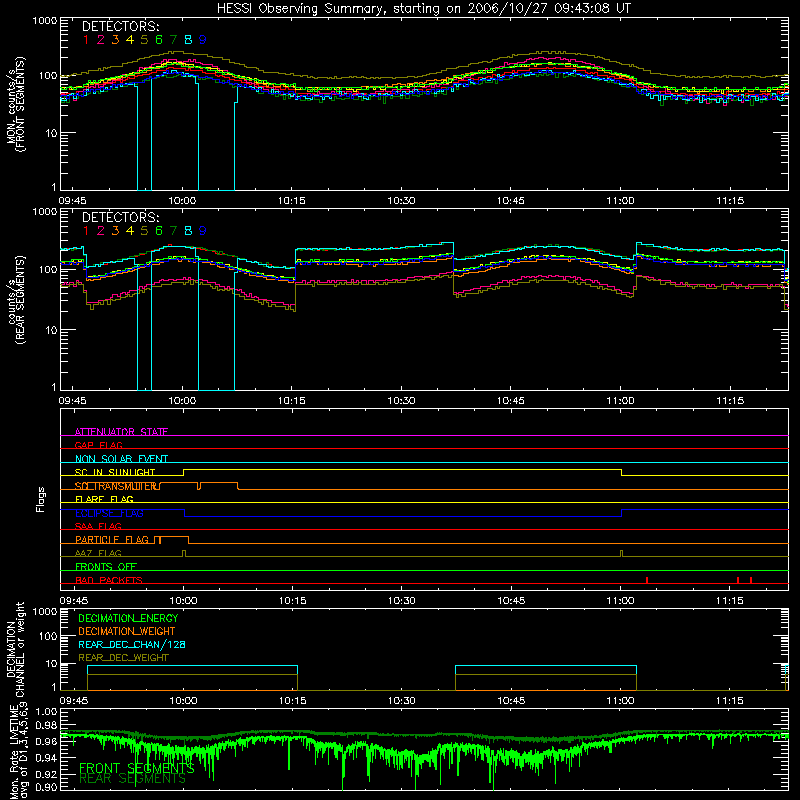Click the NON_SOLAR_EVENT flag label

tap(121, 459)
